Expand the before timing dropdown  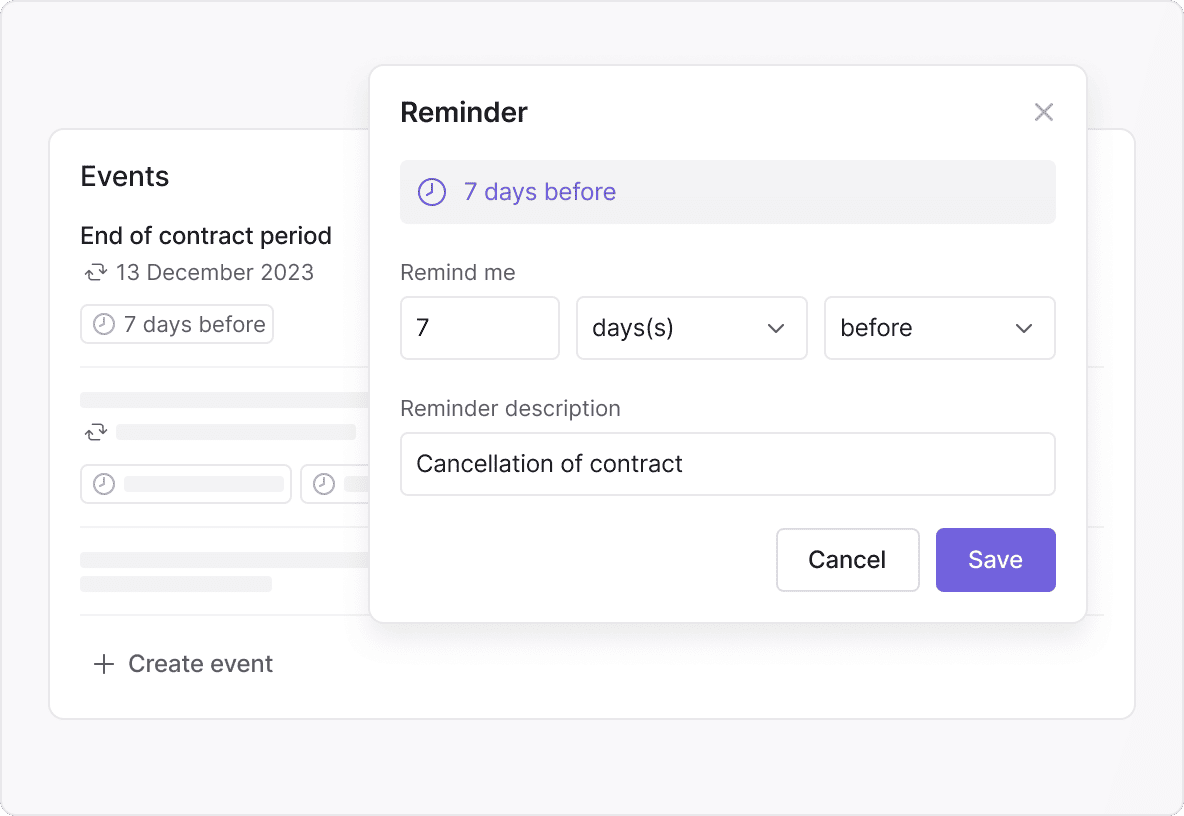pyautogui.click(x=939, y=328)
